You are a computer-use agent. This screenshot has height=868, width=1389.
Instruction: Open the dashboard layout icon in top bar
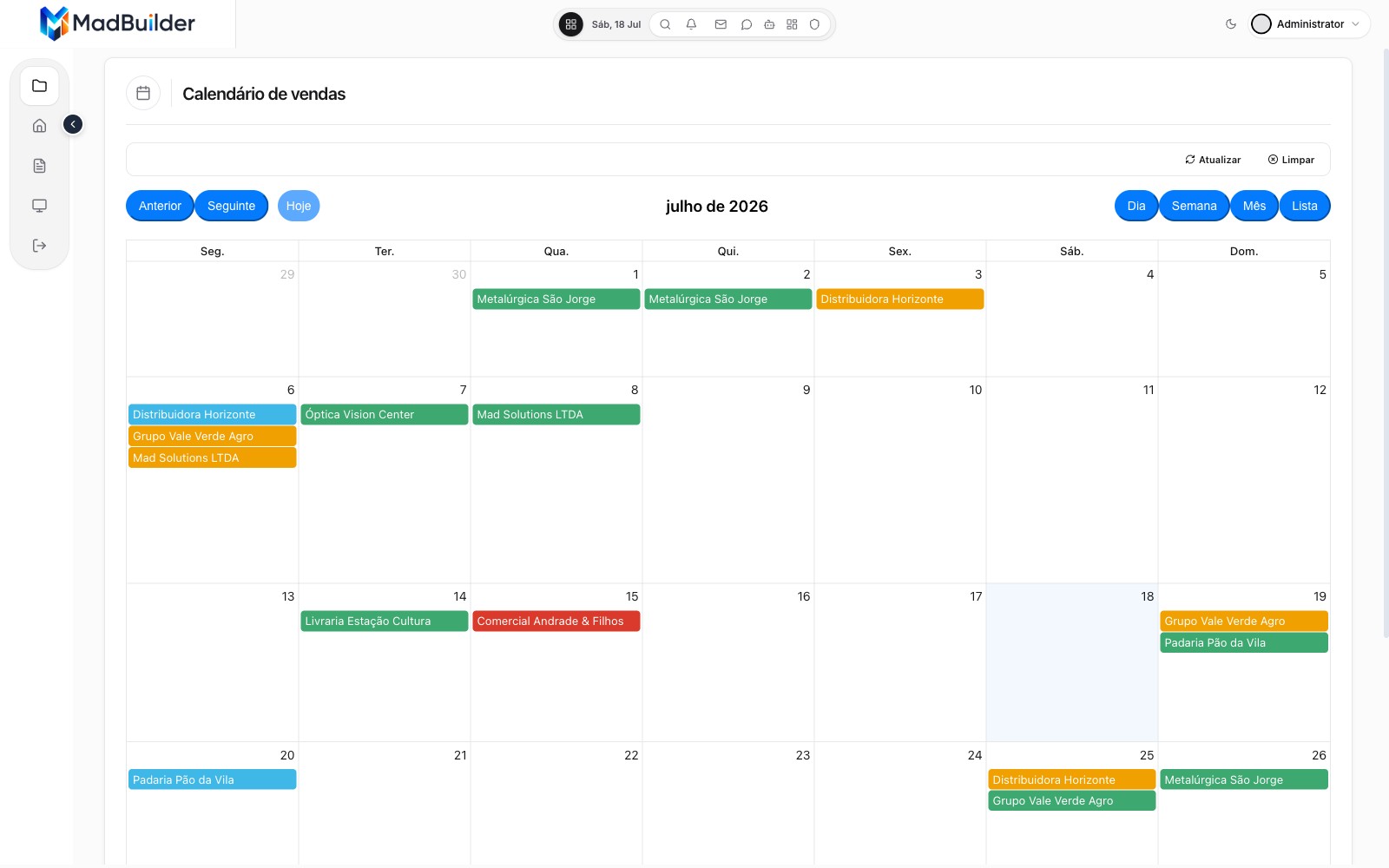(792, 24)
